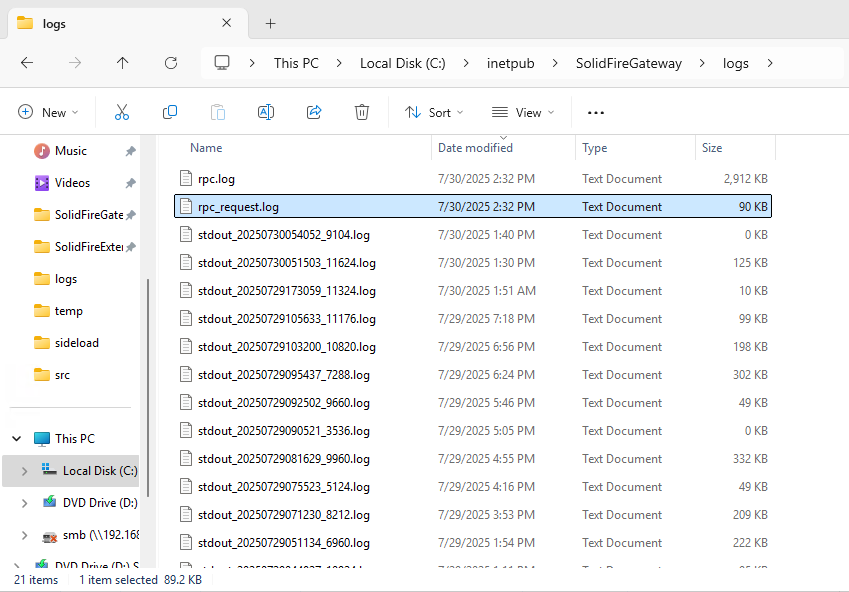
Task: Go forward with the right arrow
Action: 75,63
